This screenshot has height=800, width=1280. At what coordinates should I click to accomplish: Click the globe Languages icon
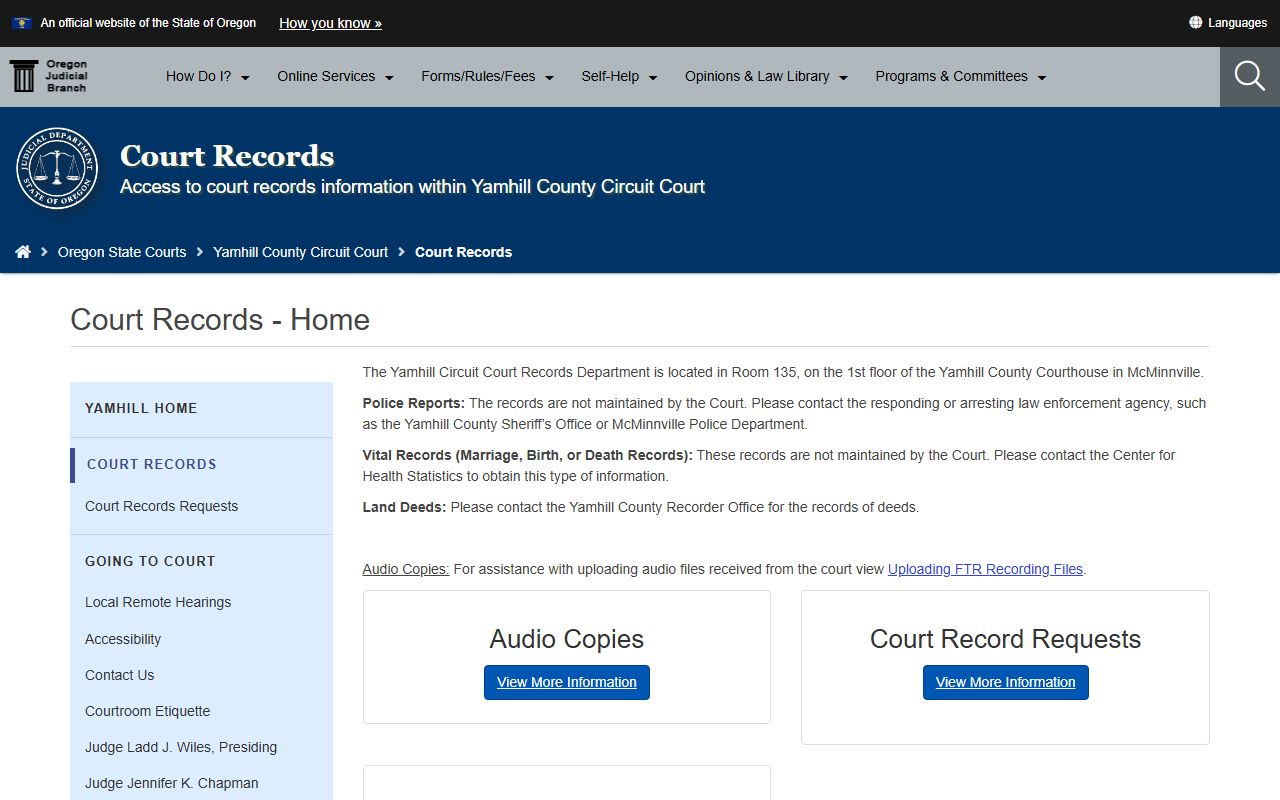(1195, 22)
